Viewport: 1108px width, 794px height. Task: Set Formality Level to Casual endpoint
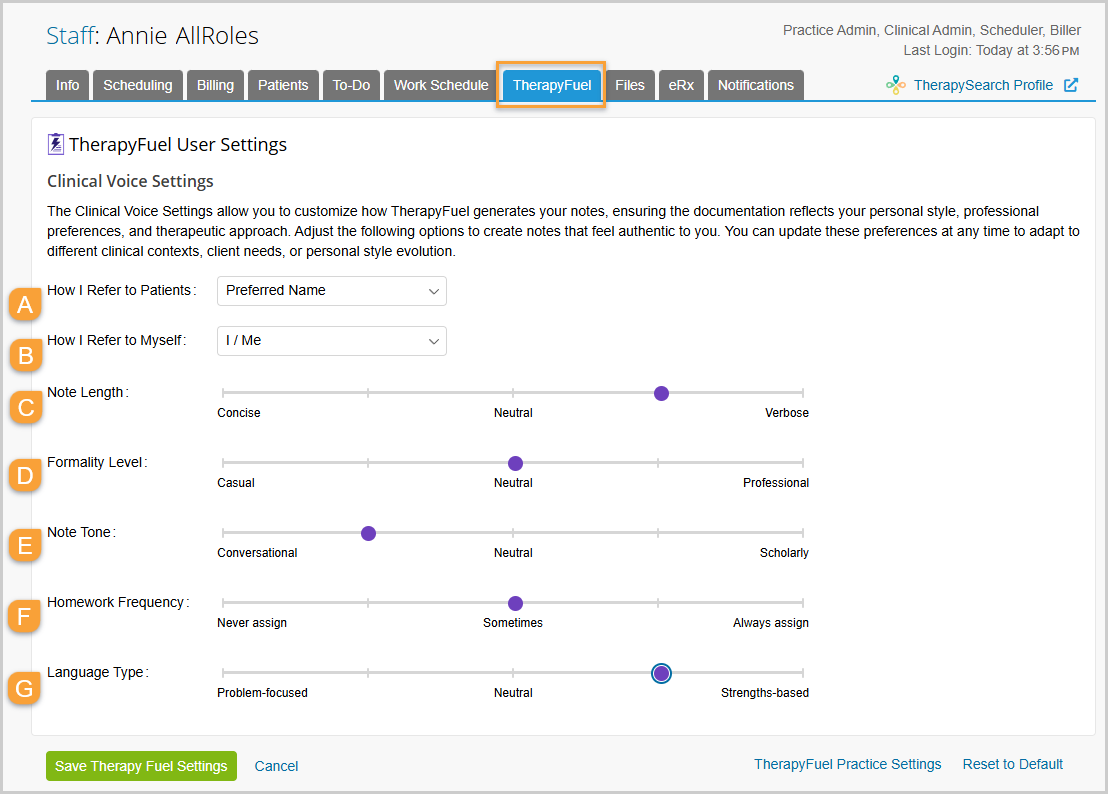223,463
